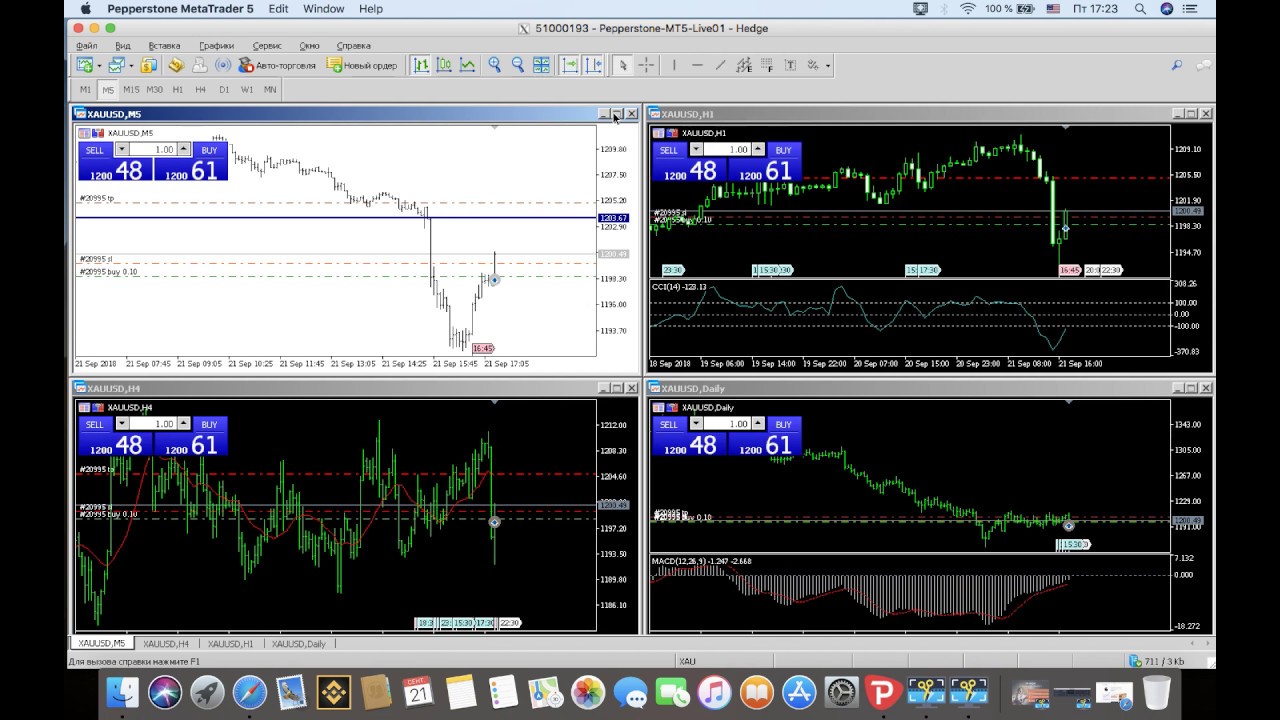Screen dimensions: 1280x720
Task: Click the toolbar search magnifier icon
Action: pyautogui.click(x=1177, y=65)
